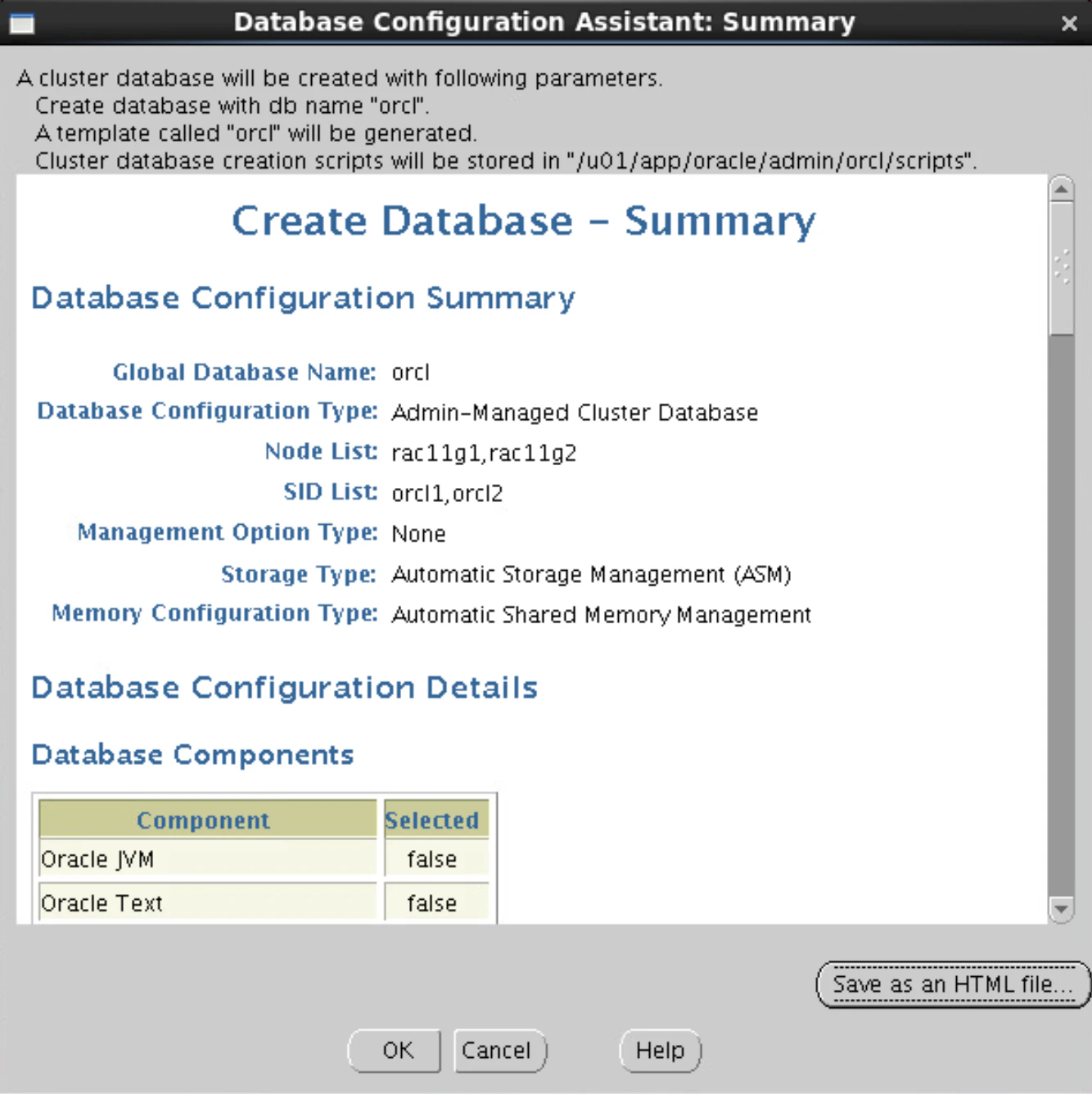This screenshot has width=1092, height=1094.
Task: Click the template 'orcl' will be generated line
Action: pyautogui.click(x=255, y=133)
